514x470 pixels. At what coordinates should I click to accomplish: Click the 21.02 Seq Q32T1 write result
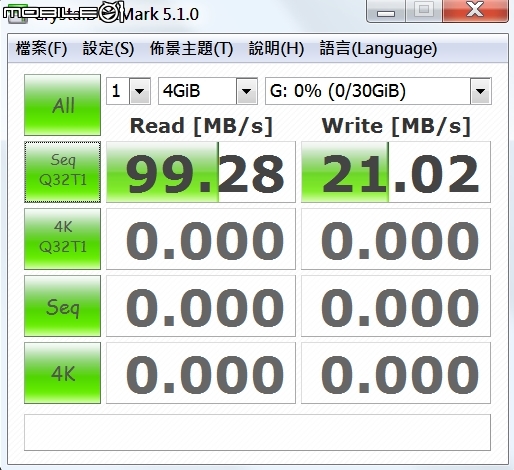[396, 172]
